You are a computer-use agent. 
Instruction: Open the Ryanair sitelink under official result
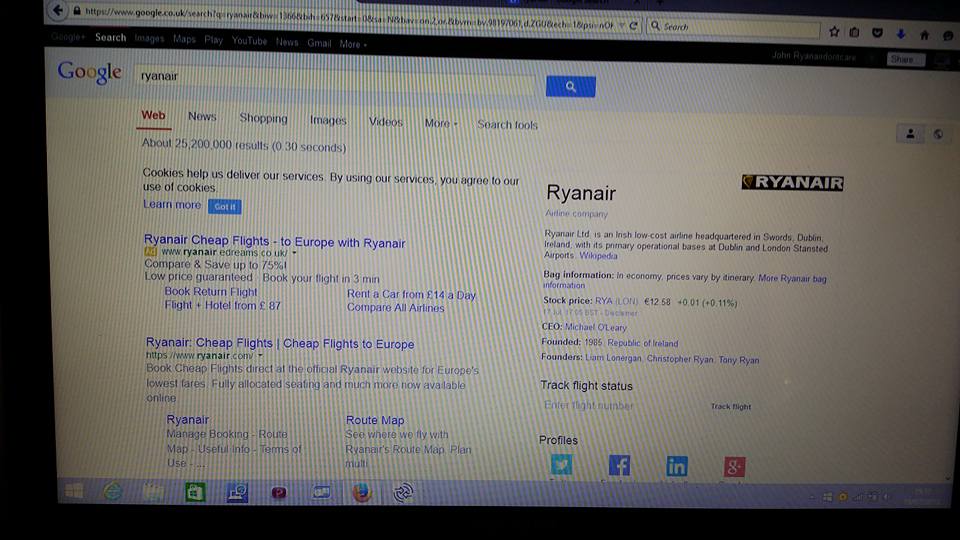pos(187,419)
